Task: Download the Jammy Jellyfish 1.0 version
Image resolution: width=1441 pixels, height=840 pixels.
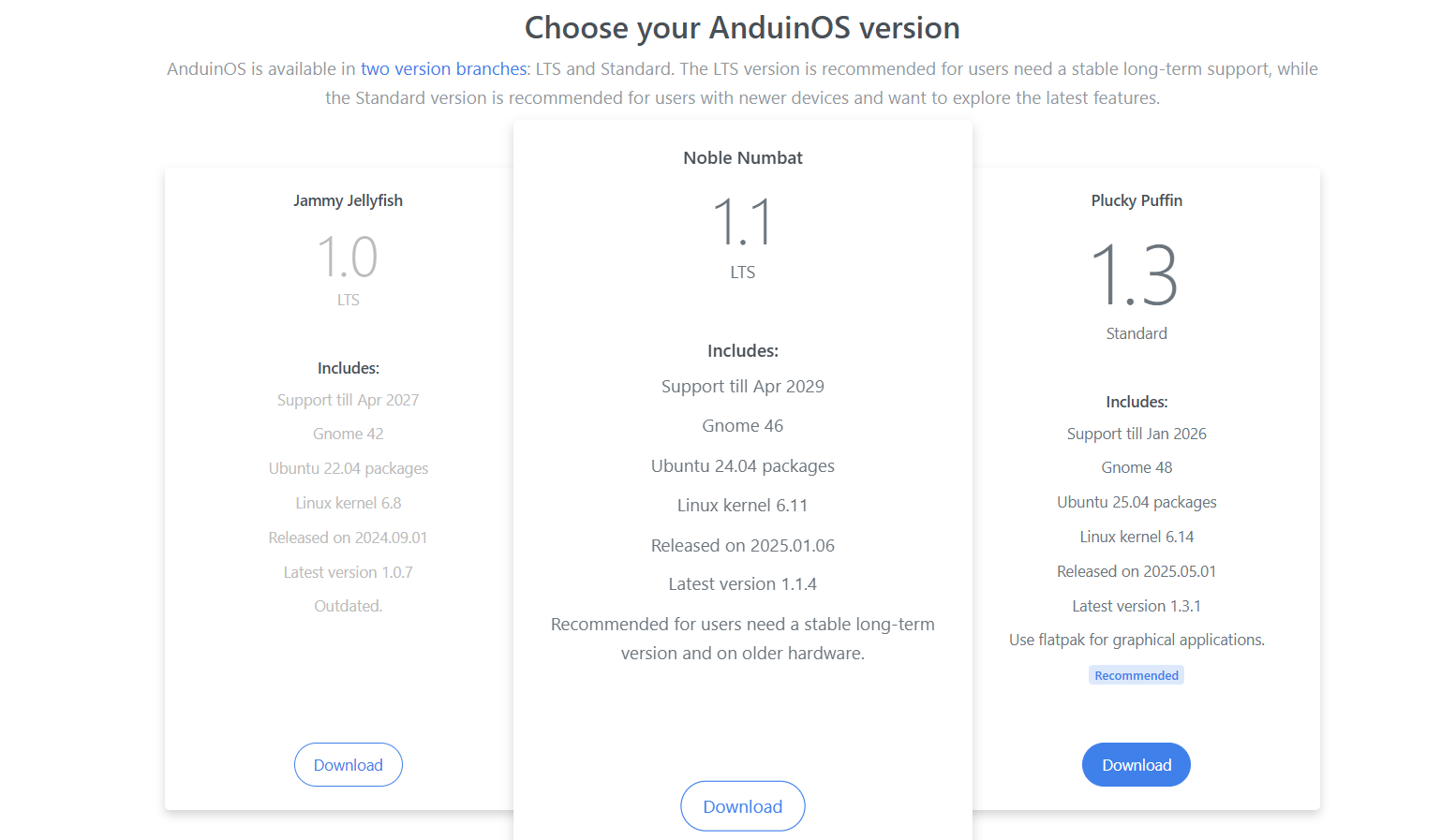Action: (x=348, y=764)
